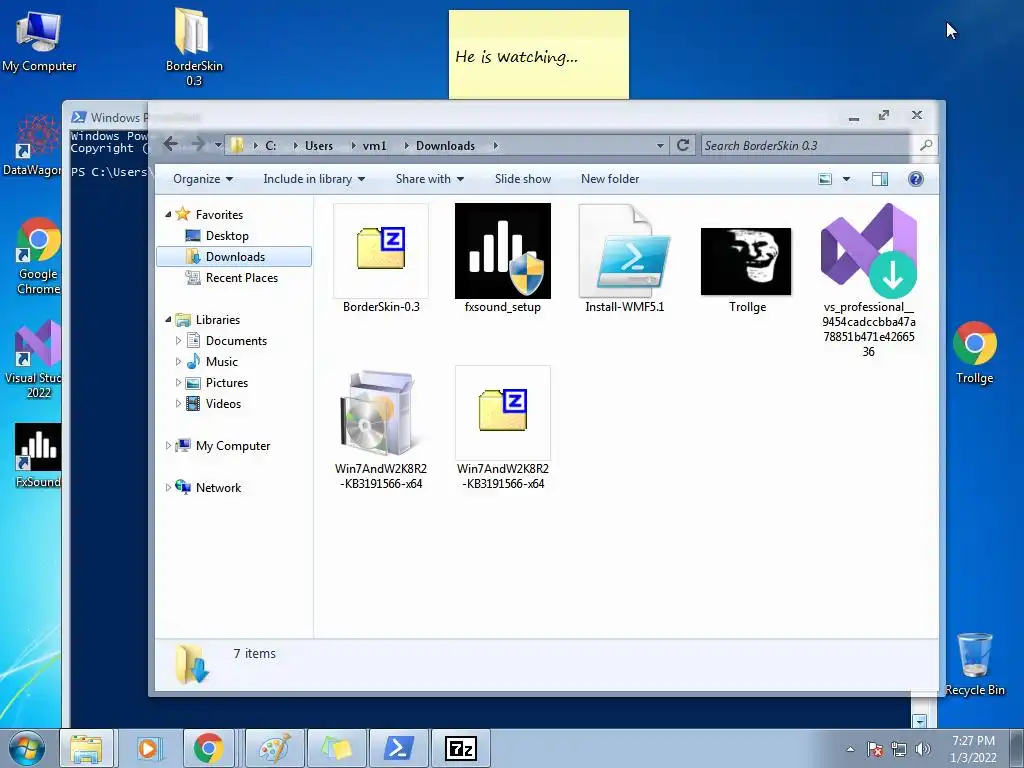
Task: Select BorderSkin 0.3 desktop folder
Action: click(194, 47)
